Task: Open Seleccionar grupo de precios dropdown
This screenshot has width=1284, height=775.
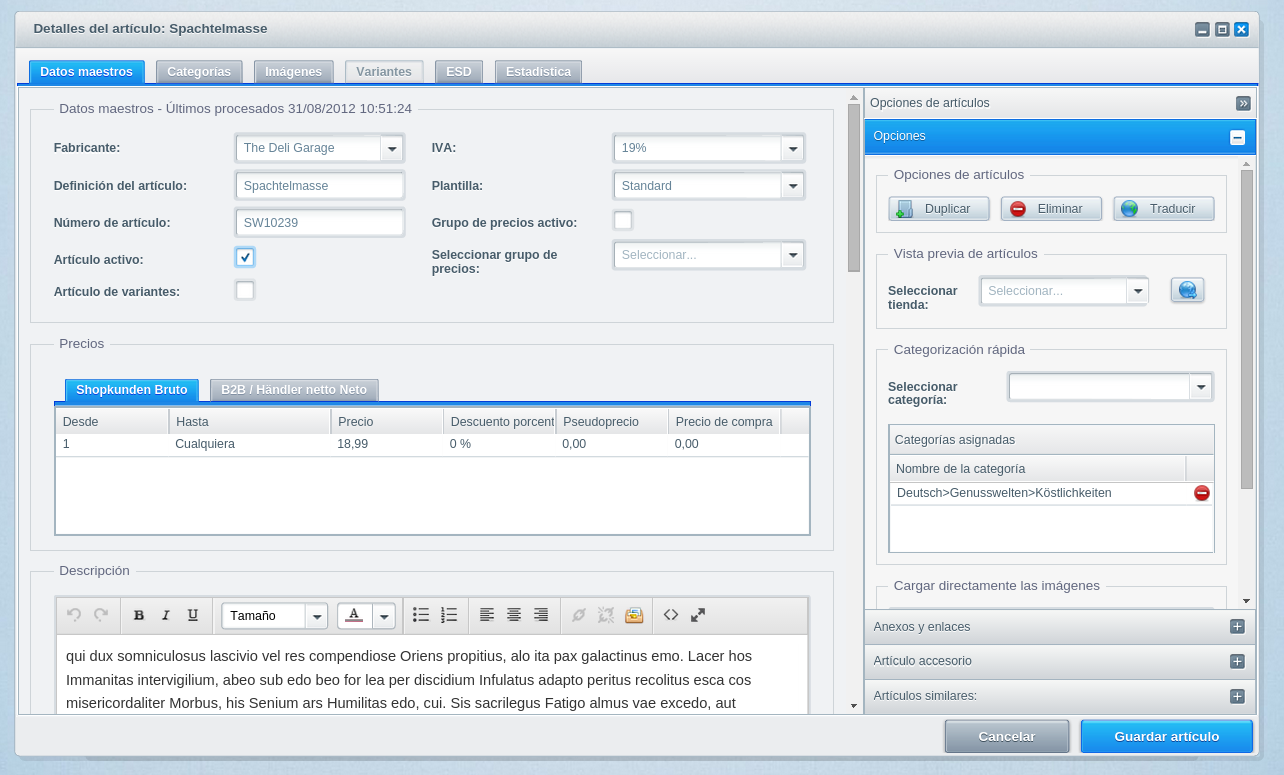Action: click(x=792, y=255)
